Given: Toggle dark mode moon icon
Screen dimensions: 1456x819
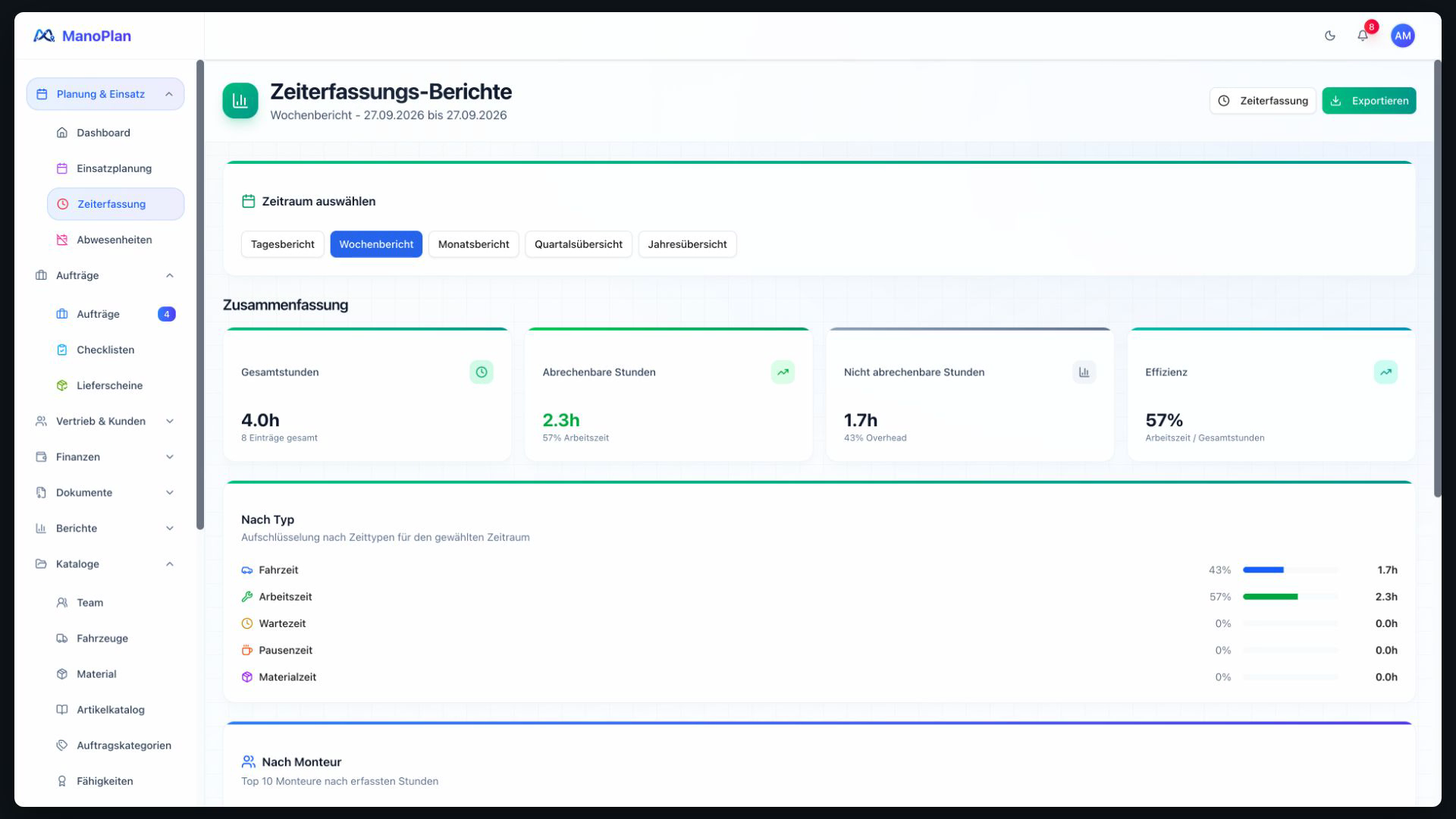Looking at the screenshot, I should click(1329, 36).
